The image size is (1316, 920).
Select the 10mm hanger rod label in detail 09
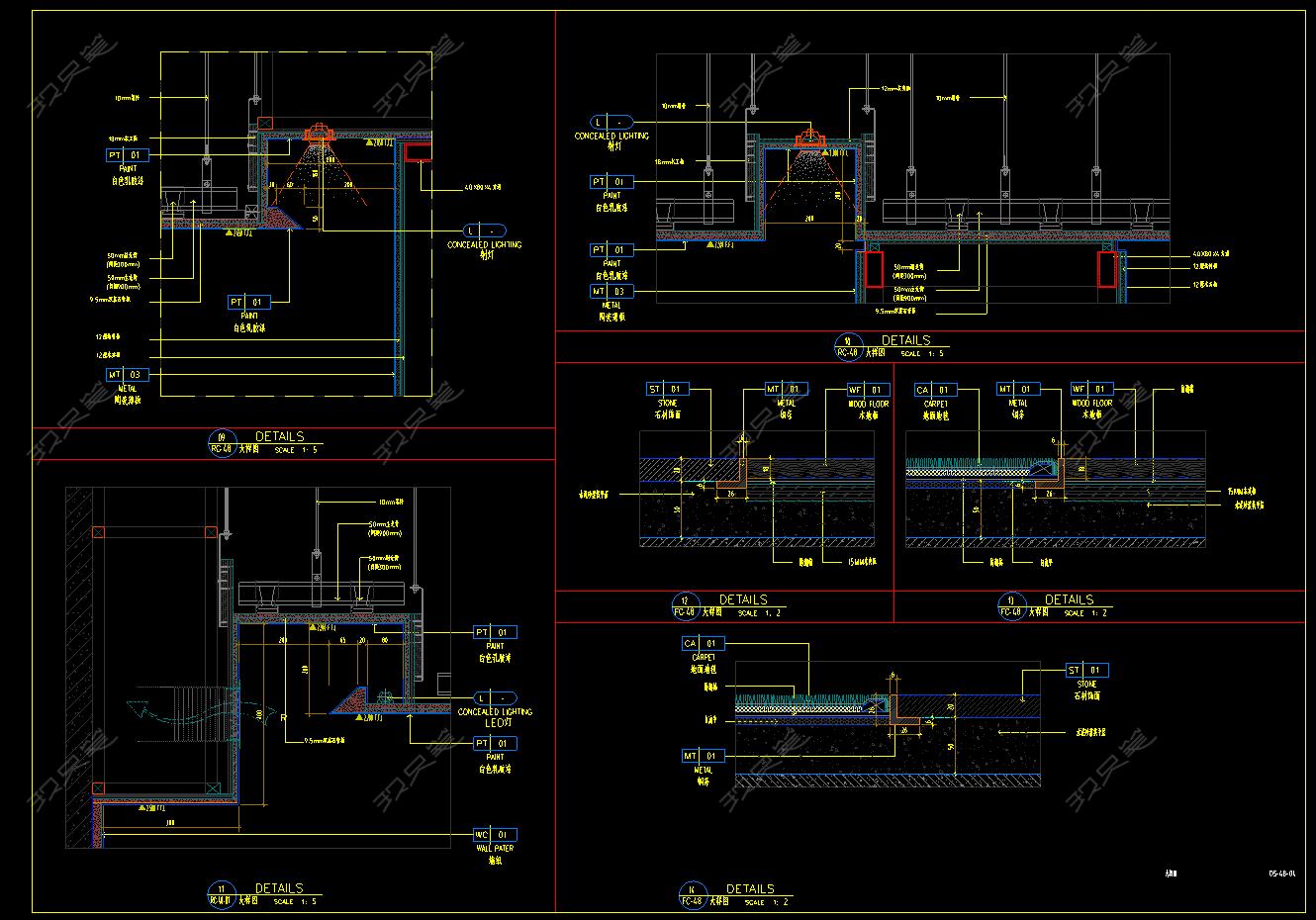pos(127,98)
